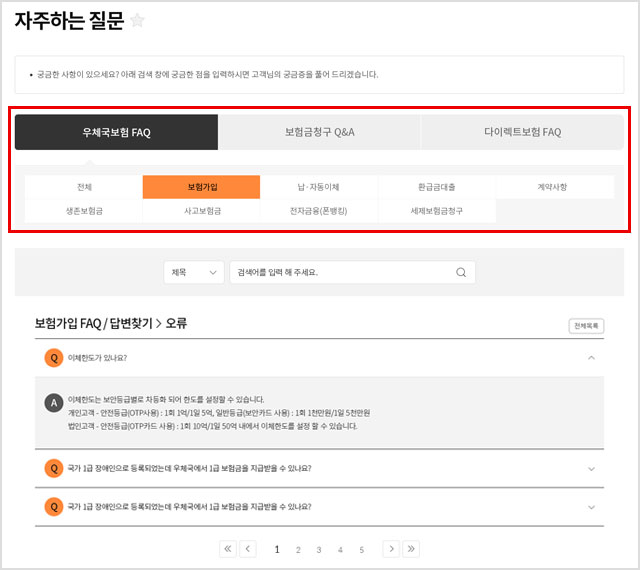Switch to 다이렉트보험 FAQ tab
Image resolution: width=640 pixels, height=570 pixels.
tap(522, 132)
